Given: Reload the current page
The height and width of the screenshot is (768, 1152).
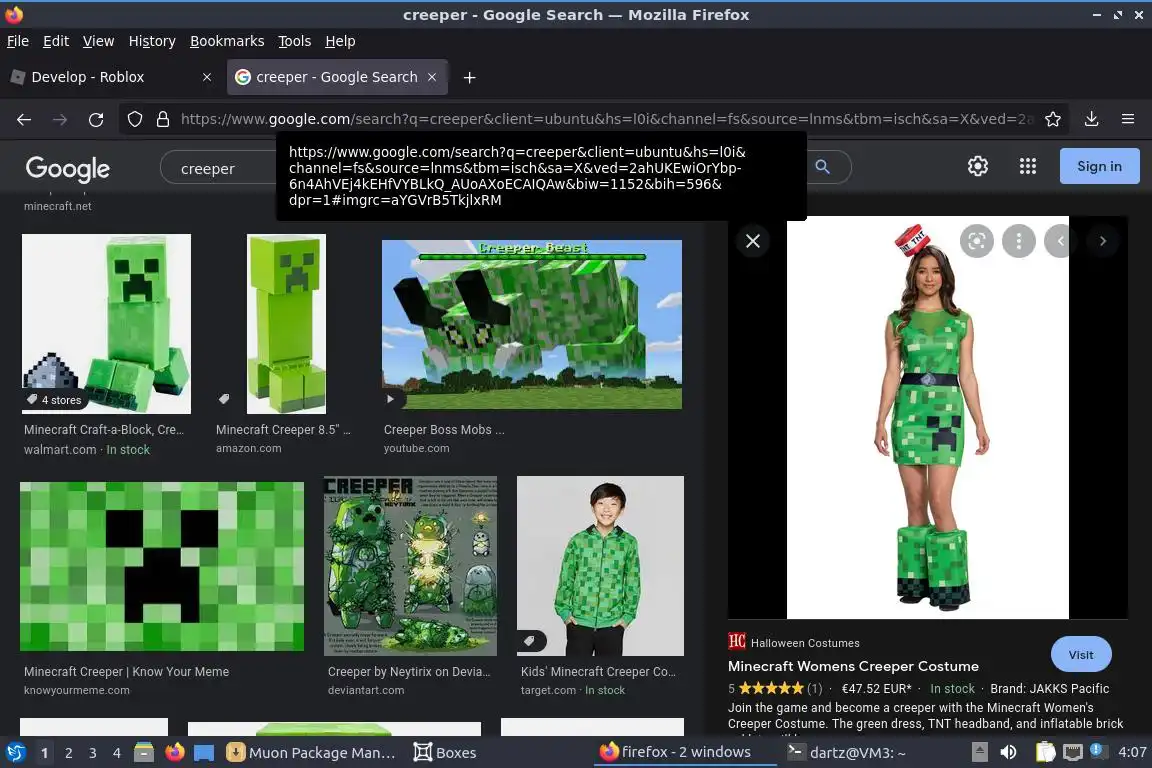Looking at the screenshot, I should pyautogui.click(x=96, y=119).
